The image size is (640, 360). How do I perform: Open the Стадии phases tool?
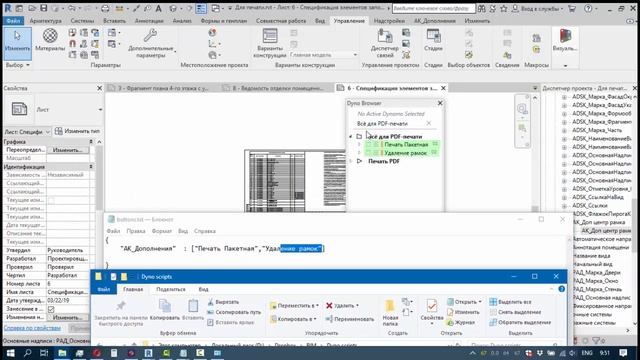(433, 41)
